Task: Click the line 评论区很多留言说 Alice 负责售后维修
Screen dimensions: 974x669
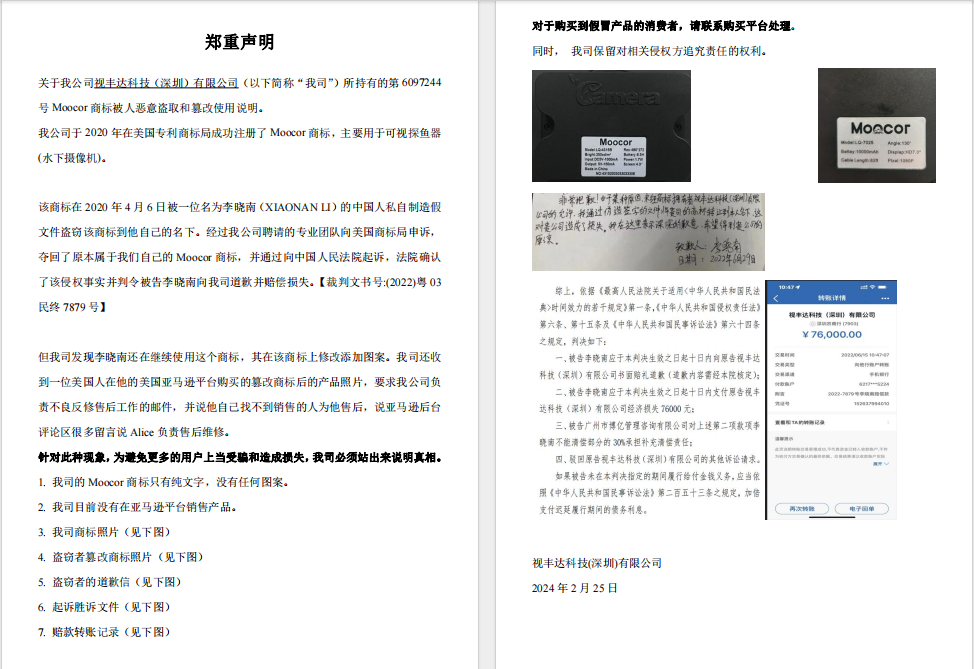Action: tap(134, 432)
